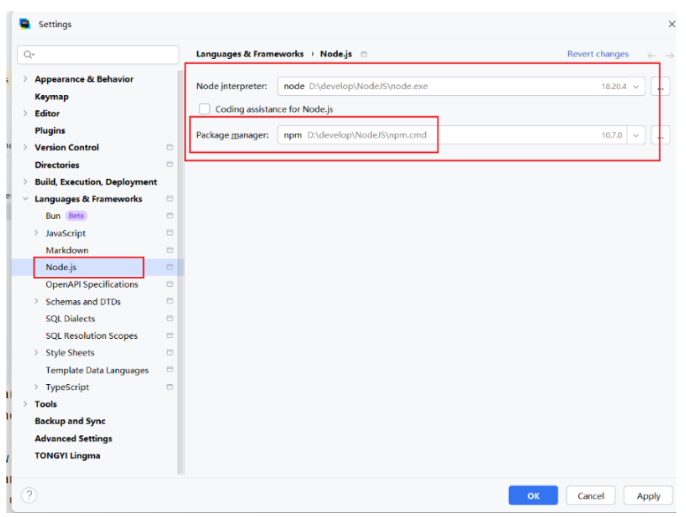Select Markdown in the settings tree

(x=67, y=250)
